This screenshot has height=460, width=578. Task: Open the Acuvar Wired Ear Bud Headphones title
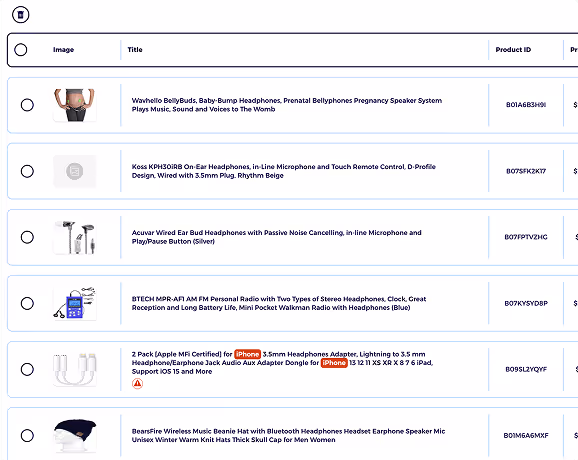click(276, 237)
